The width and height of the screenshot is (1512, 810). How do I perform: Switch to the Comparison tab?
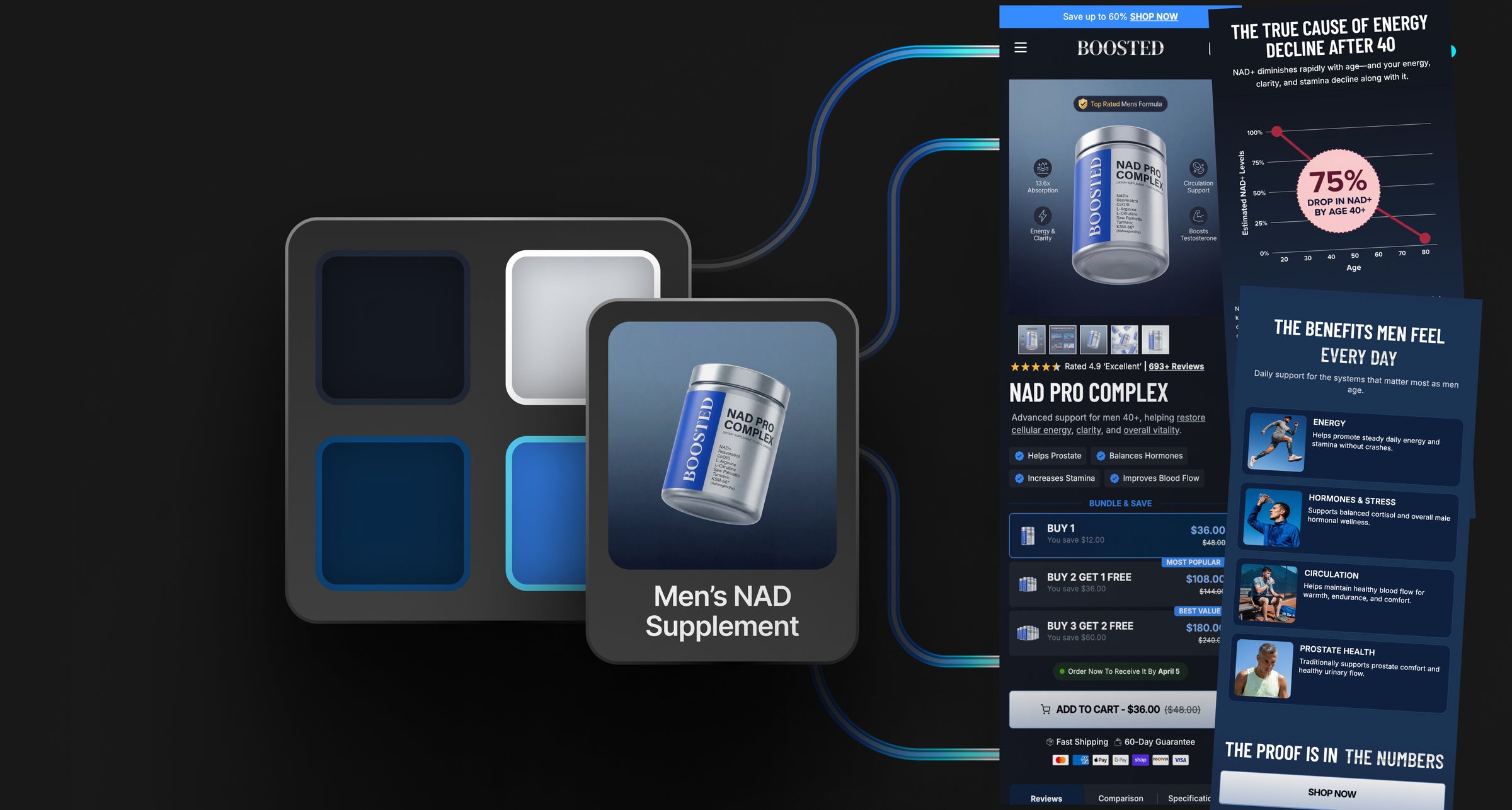coord(1120,798)
